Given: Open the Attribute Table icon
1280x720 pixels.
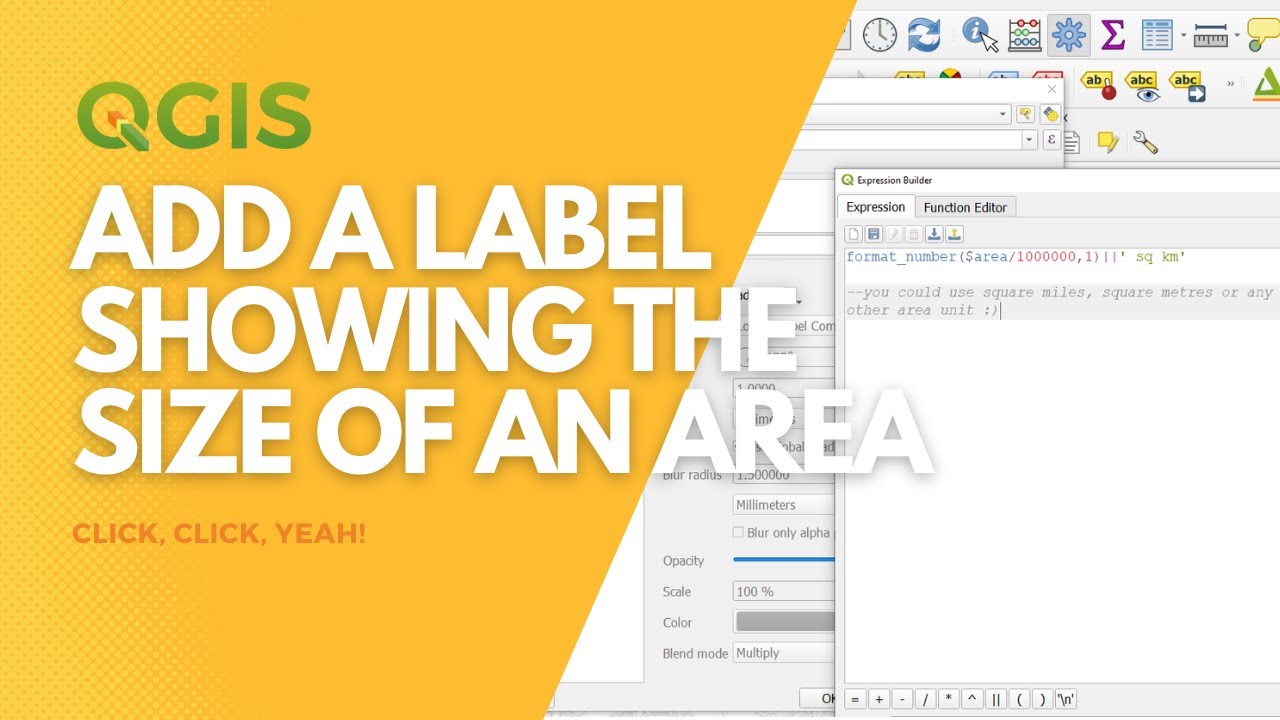Looking at the screenshot, I should pyautogui.click(x=1156, y=35).
